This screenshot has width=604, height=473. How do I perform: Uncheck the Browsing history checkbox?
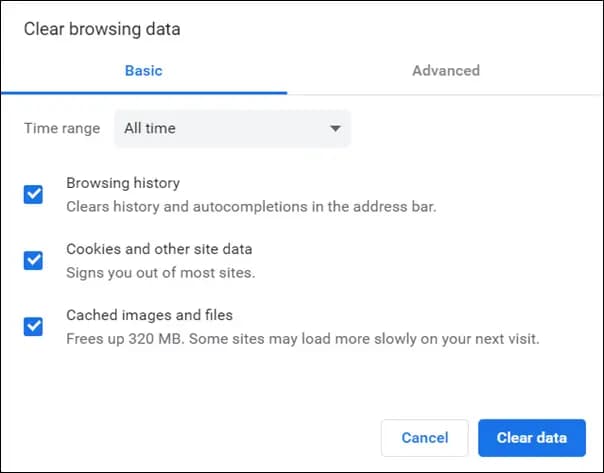[34, 194]
